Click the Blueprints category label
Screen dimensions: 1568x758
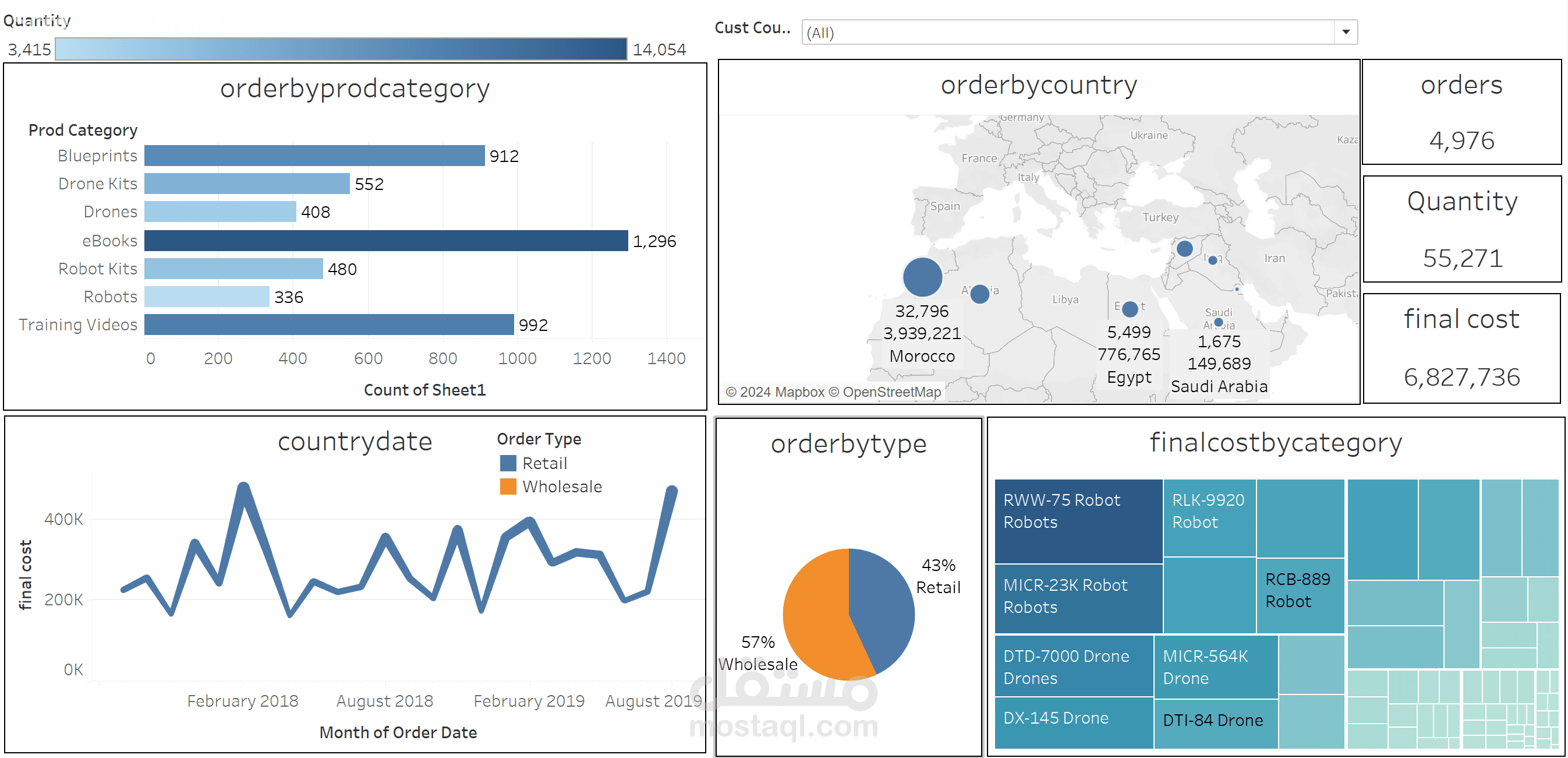coord(97,156)
